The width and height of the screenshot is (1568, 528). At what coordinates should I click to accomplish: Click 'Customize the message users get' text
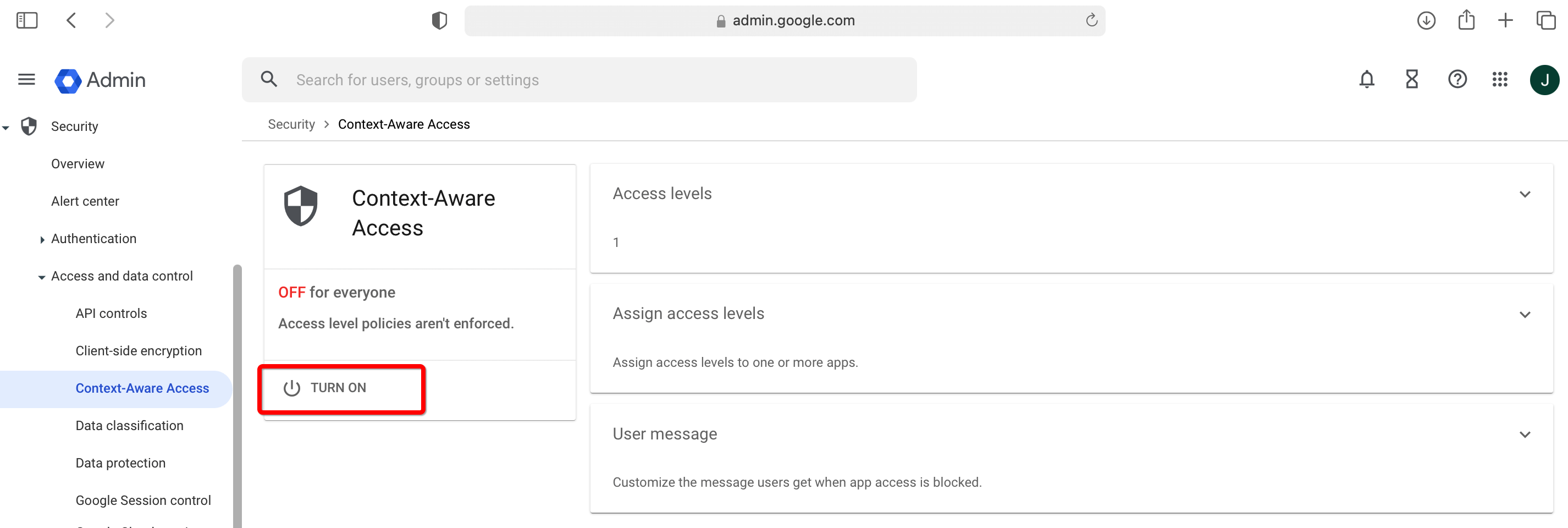coord(797,483)
